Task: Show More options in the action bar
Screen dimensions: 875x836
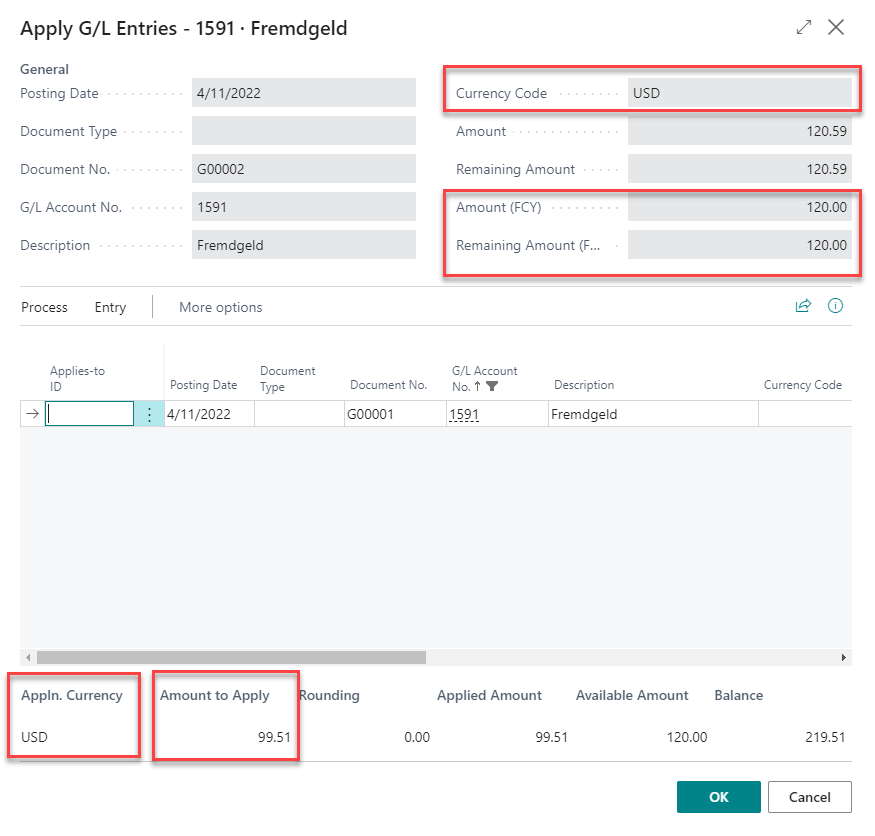Action: [x=220, y=307]
